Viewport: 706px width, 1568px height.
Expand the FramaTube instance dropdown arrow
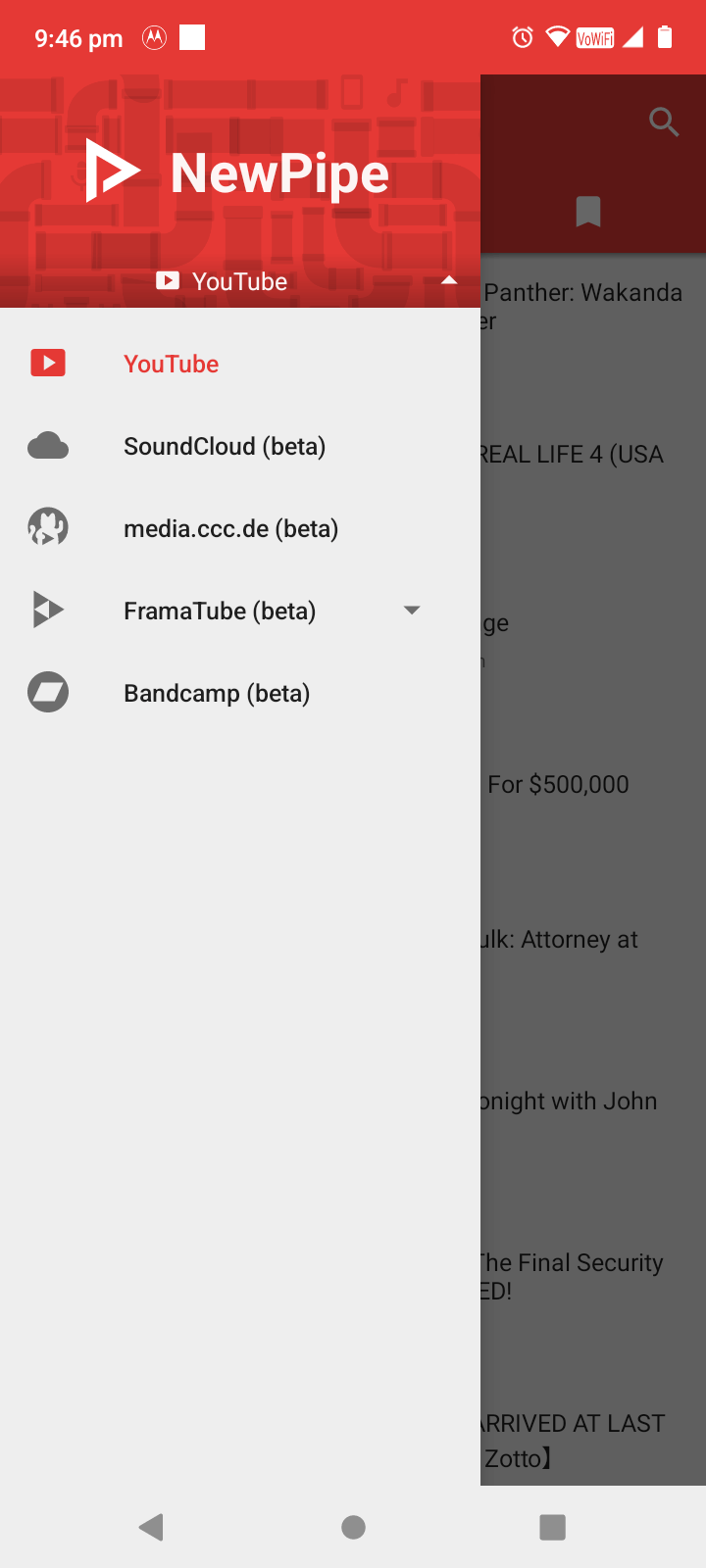(x=412, y=611)
